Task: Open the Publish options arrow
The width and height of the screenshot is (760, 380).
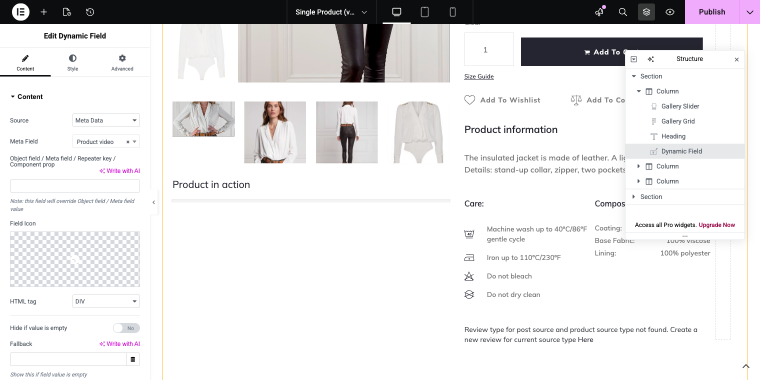Action: click(749, 12)
